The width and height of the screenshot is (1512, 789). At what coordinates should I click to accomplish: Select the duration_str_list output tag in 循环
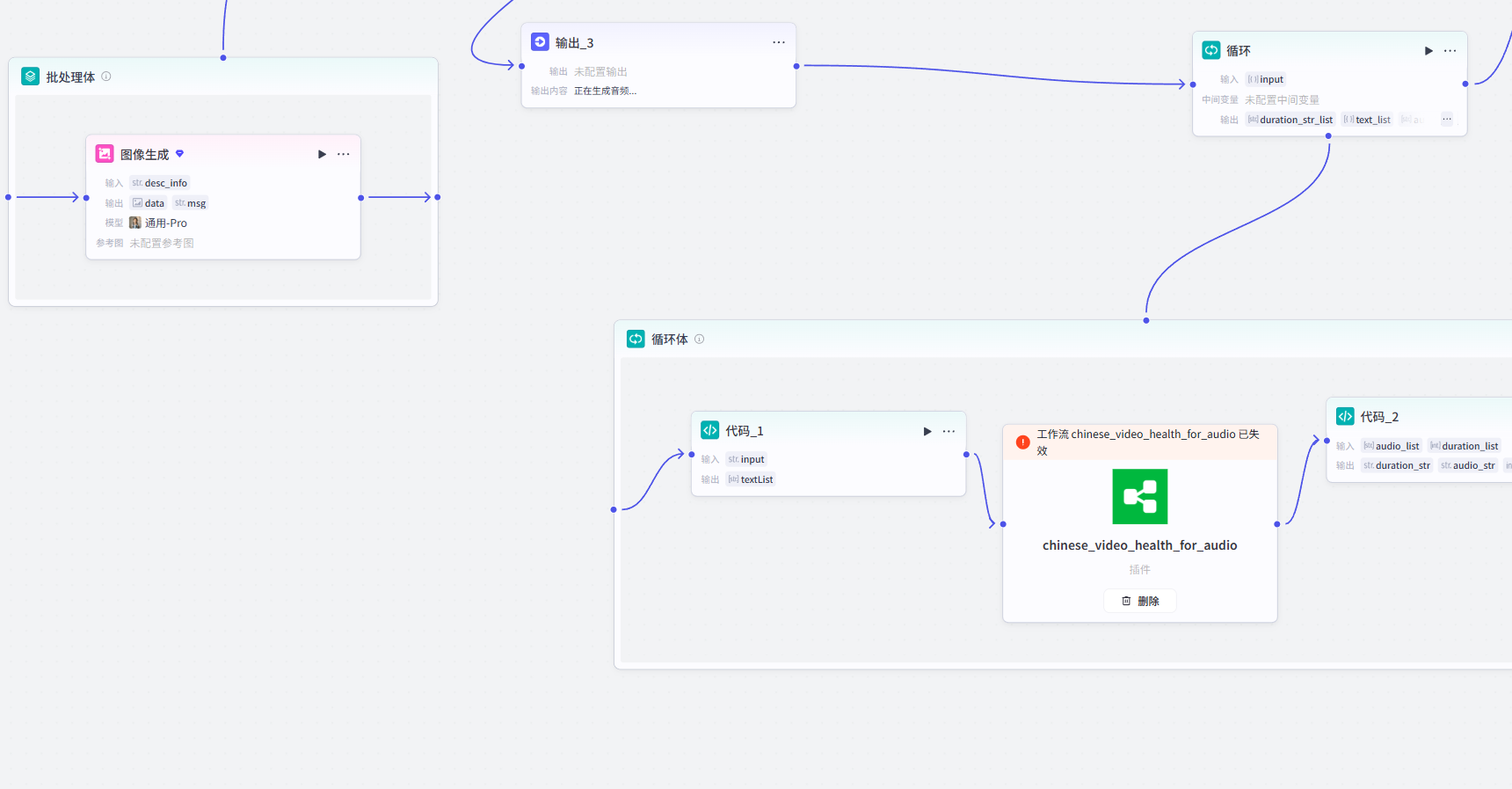click(1290, 120)
